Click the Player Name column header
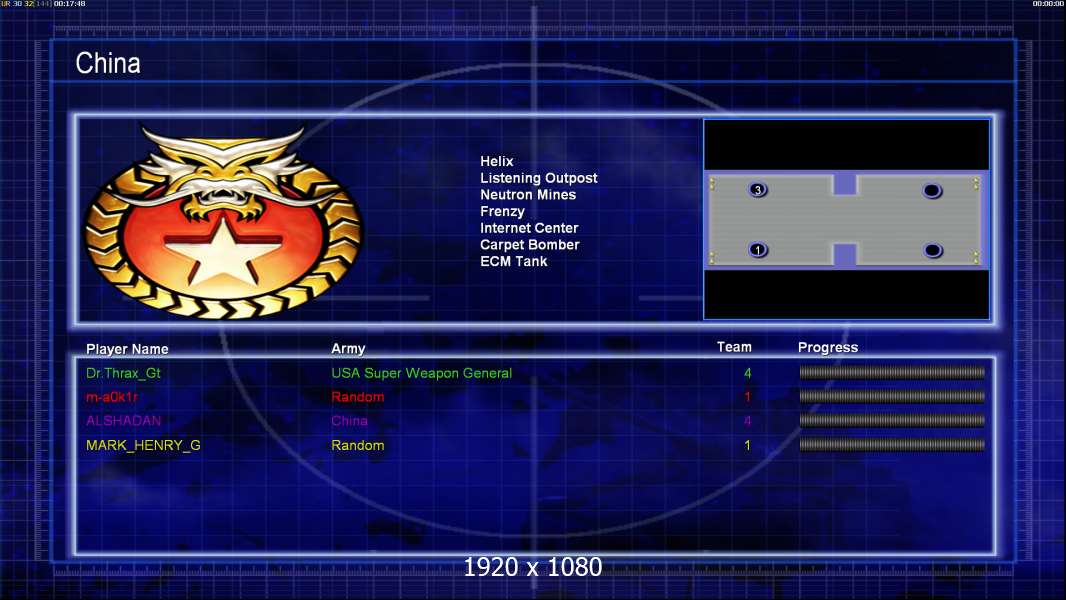This screenshot has height=600, width=1066. click(x=127, y=349)
